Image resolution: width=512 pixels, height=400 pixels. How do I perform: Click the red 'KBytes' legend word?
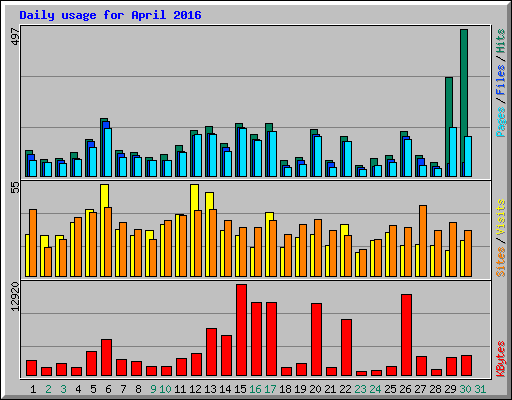tap(501, 359)
